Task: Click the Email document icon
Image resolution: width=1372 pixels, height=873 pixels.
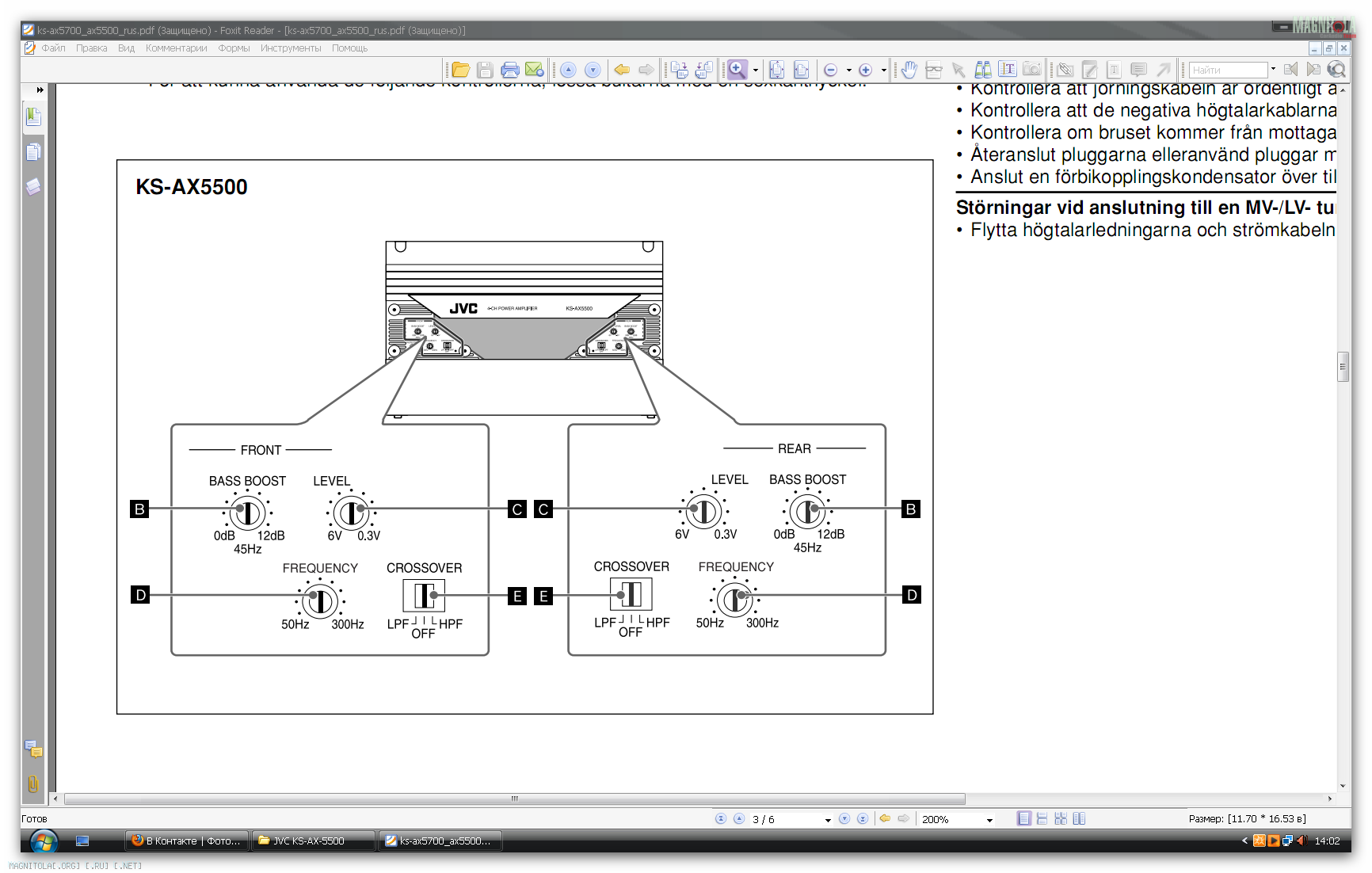Action: pyautogui.click(x=535, y=70)
